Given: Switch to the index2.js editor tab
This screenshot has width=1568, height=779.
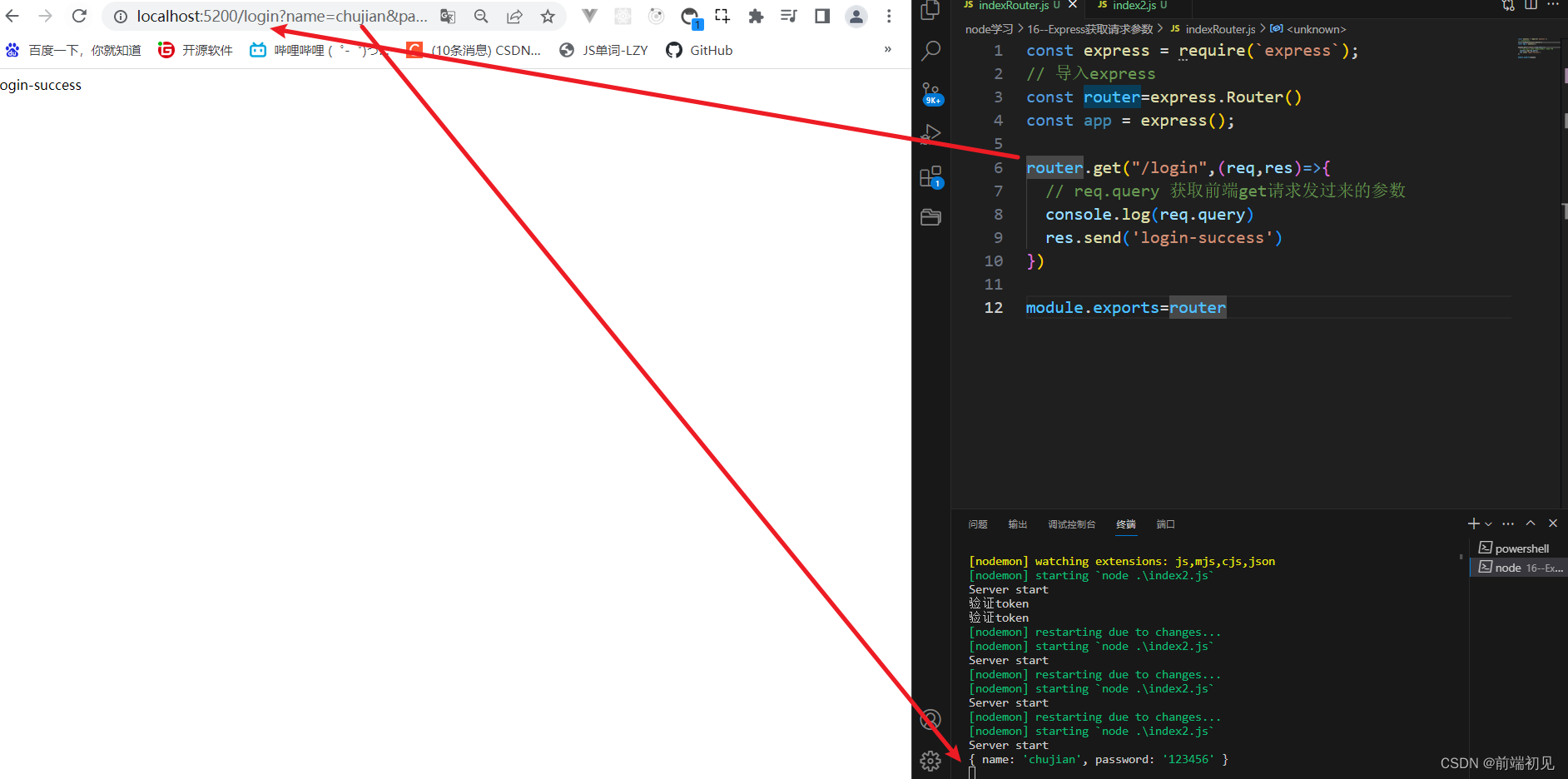Looking at the screenshot, I should 1133,6.
